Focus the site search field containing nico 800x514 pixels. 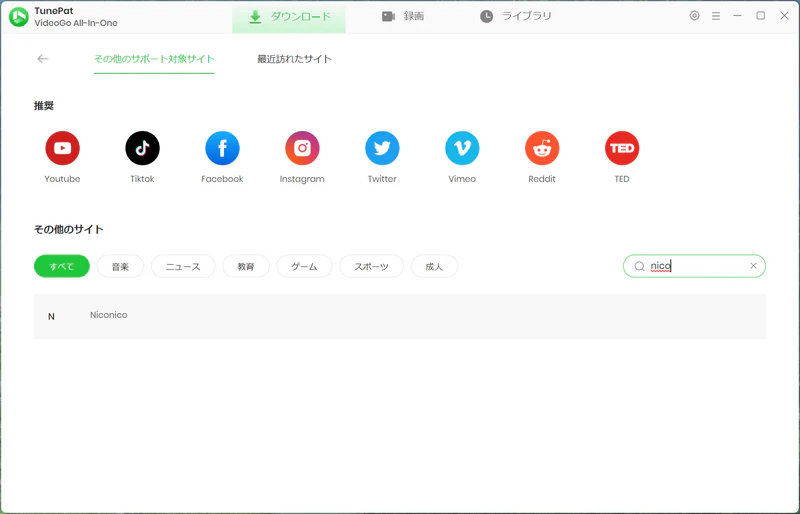point(694,266)
